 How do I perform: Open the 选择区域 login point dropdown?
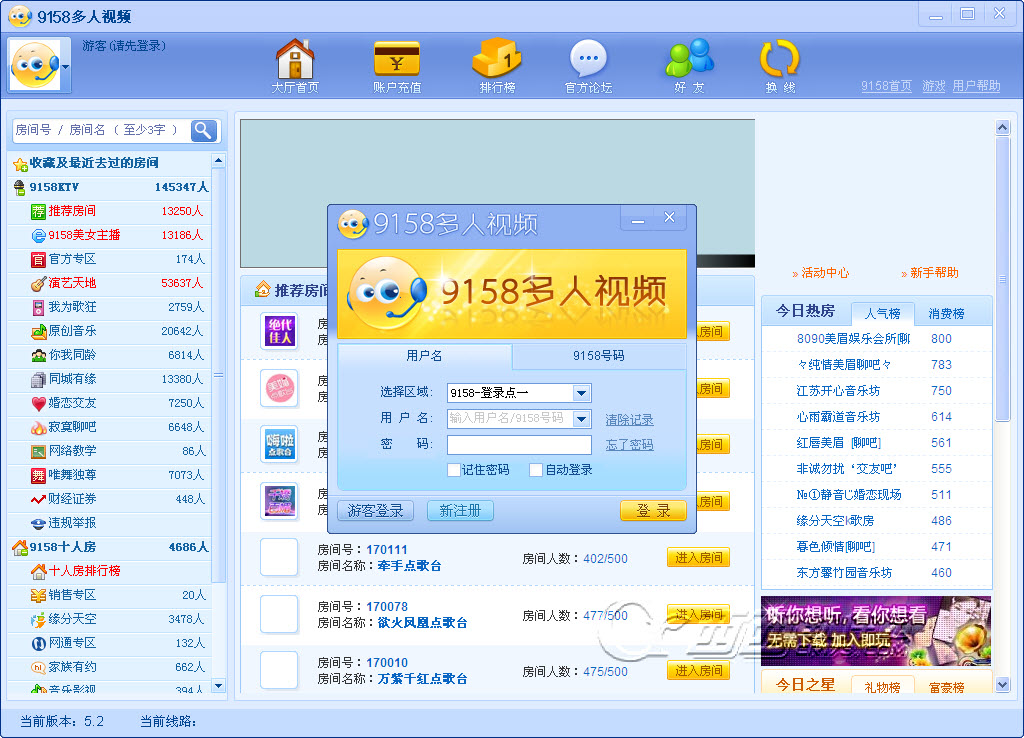pyautogui.click(x=581, y=393)
